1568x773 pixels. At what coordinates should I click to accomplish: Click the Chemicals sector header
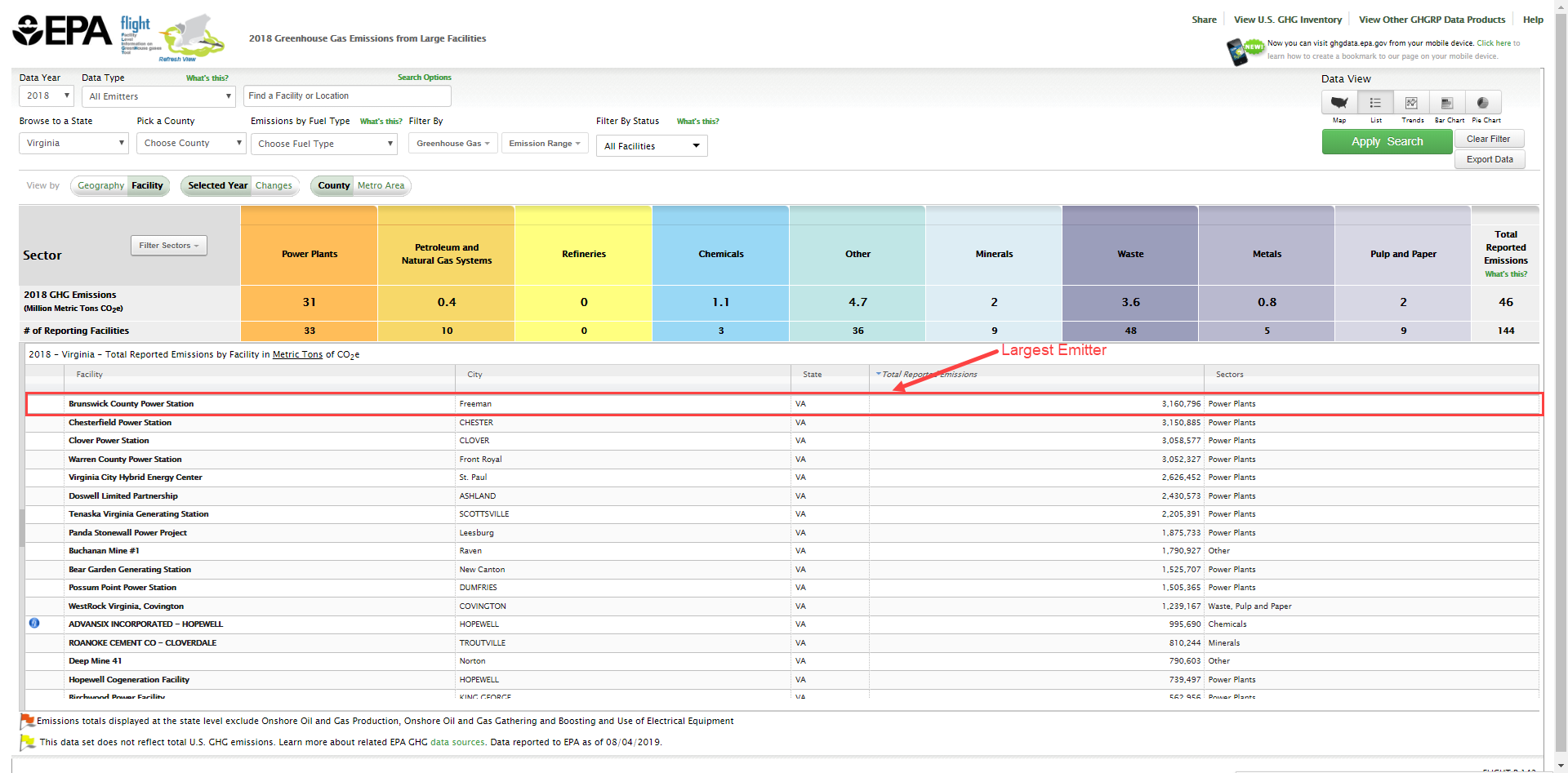pyautogui.click(x=720, y=254)
